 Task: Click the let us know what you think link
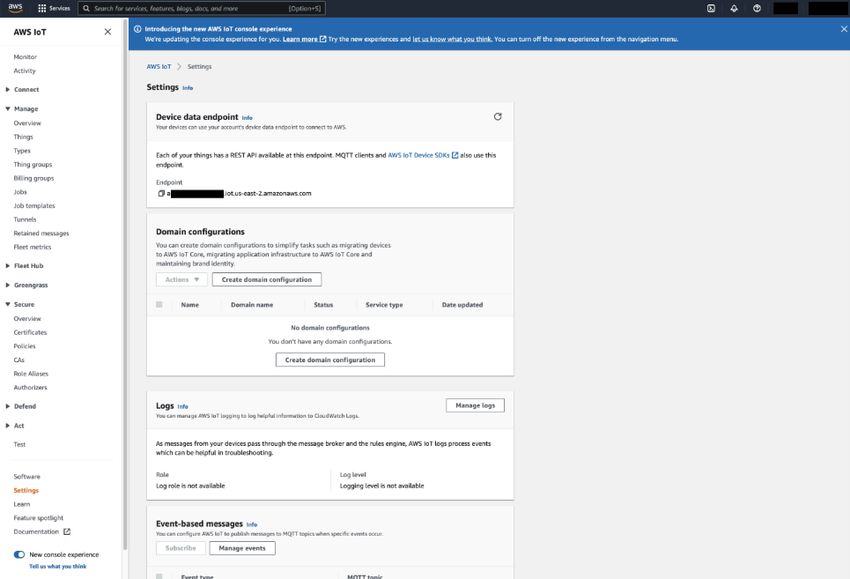[452, 39]
